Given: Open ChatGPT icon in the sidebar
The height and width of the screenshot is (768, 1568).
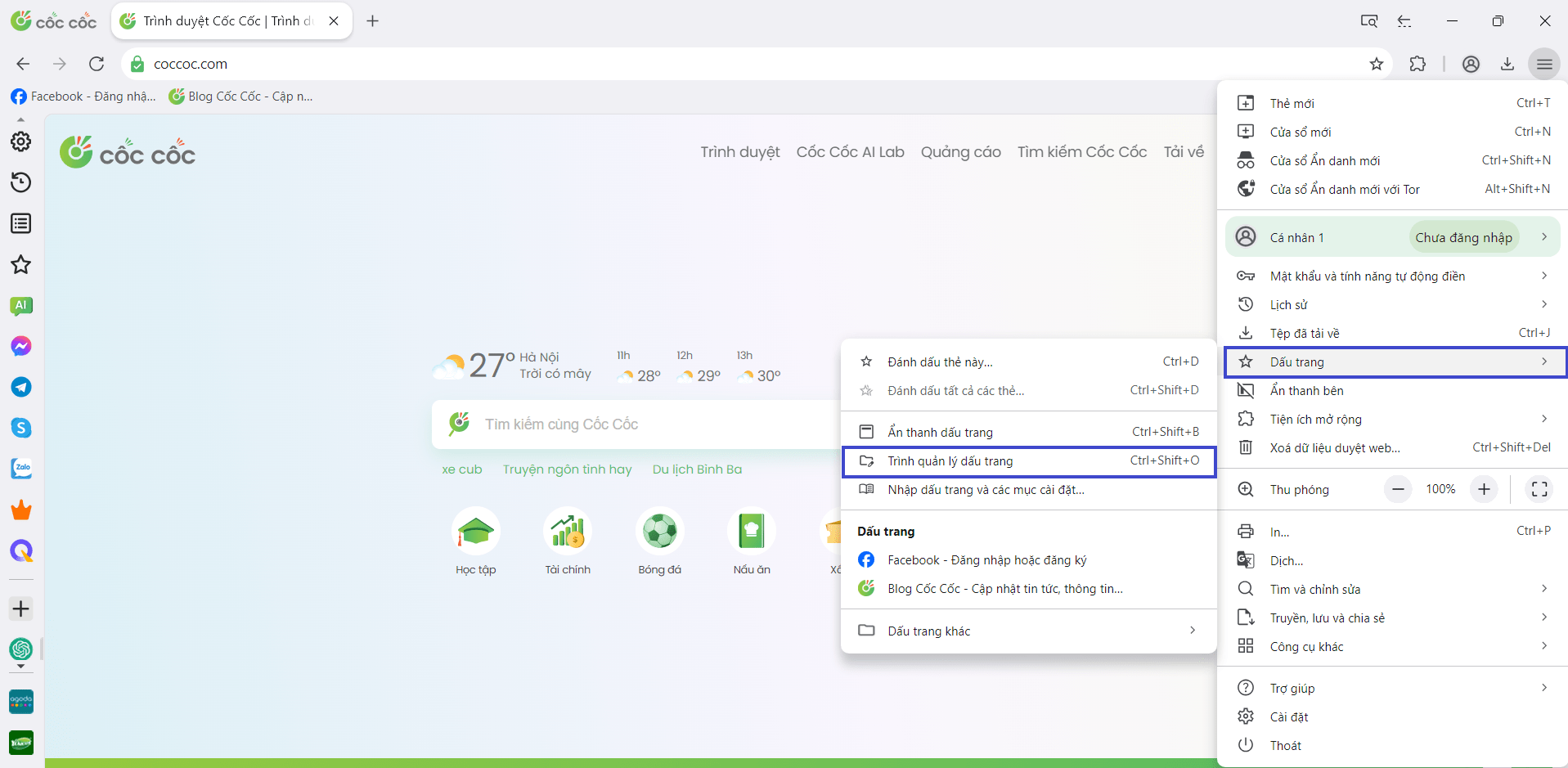Looking at the screenshot, I should tap(21, 649).
